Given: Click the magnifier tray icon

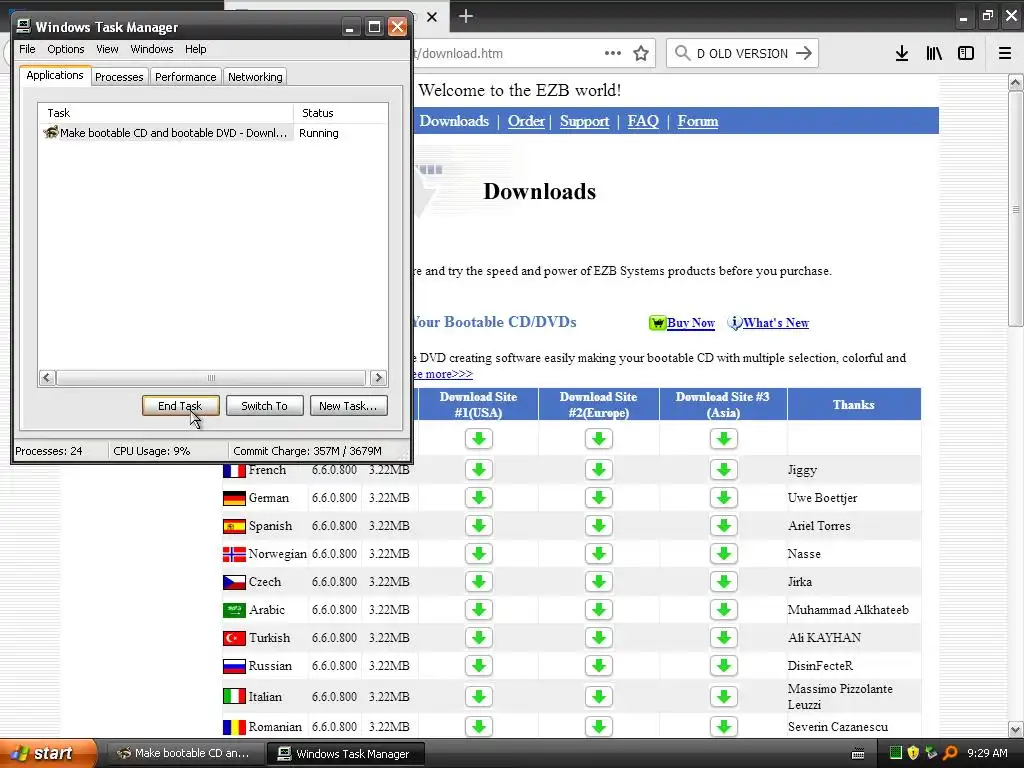Looking at the screenshot, I should 950,753.
